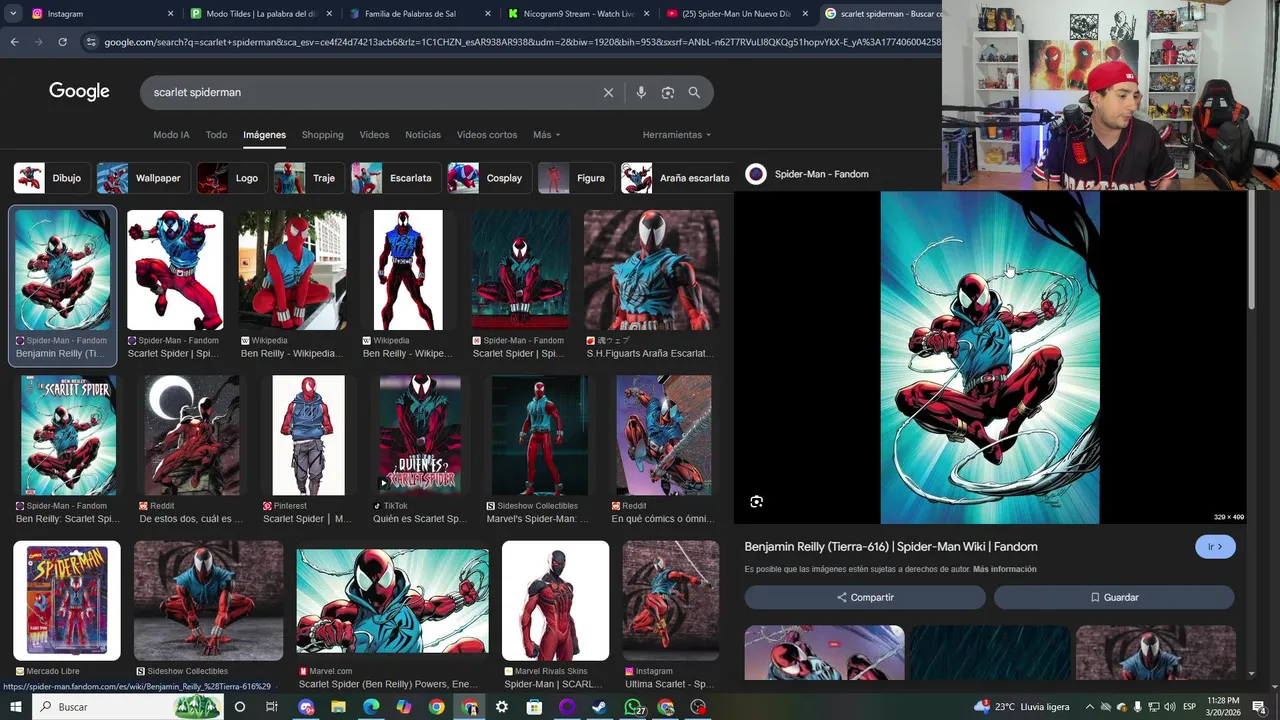Click the Guardar button
This screenshot has height=720, width=1280.
(x=1114, y=597)
